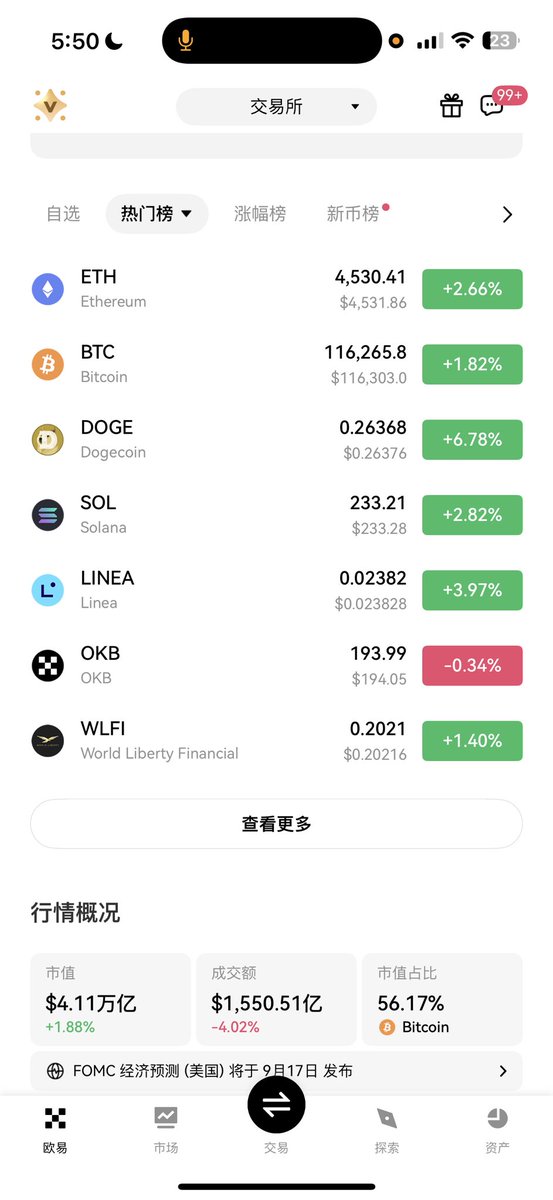Tap the gold VIP profile badge icon
The image size is (553, 1200).
coord(50,105)
